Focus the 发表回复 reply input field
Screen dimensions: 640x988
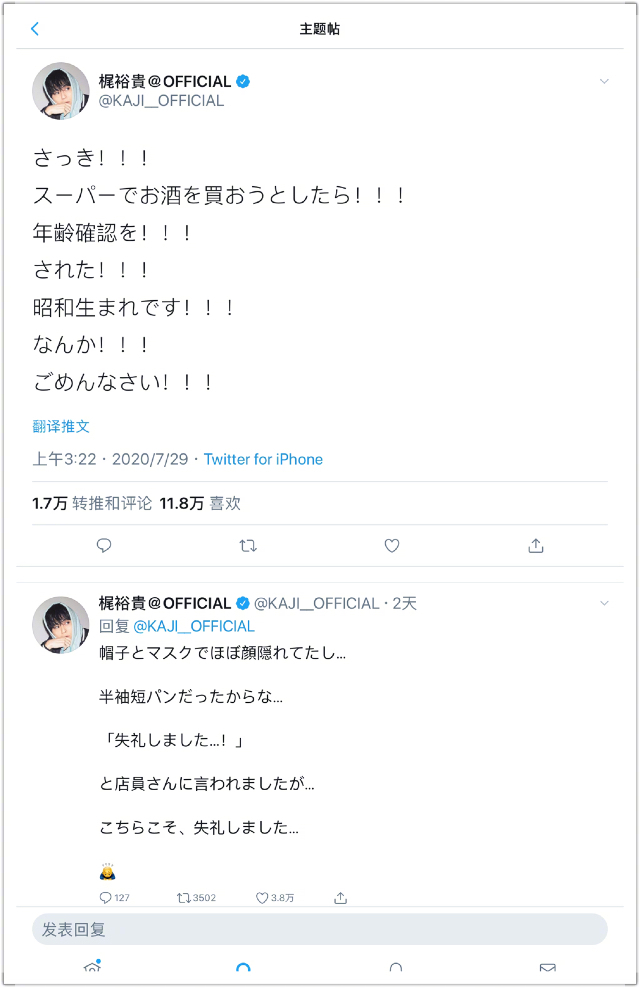click(319, 929)
